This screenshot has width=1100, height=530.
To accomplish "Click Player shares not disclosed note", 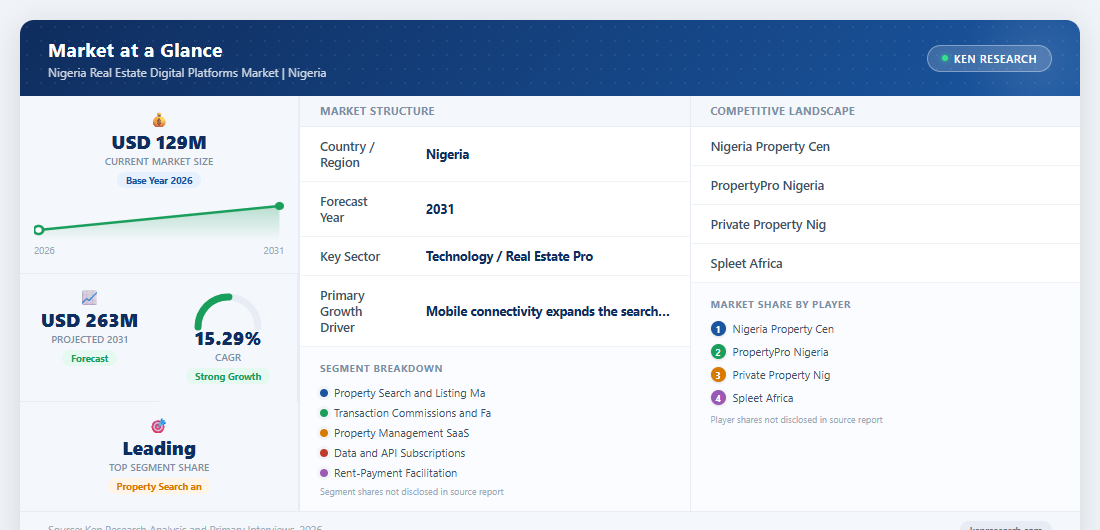I will point(796,420).
